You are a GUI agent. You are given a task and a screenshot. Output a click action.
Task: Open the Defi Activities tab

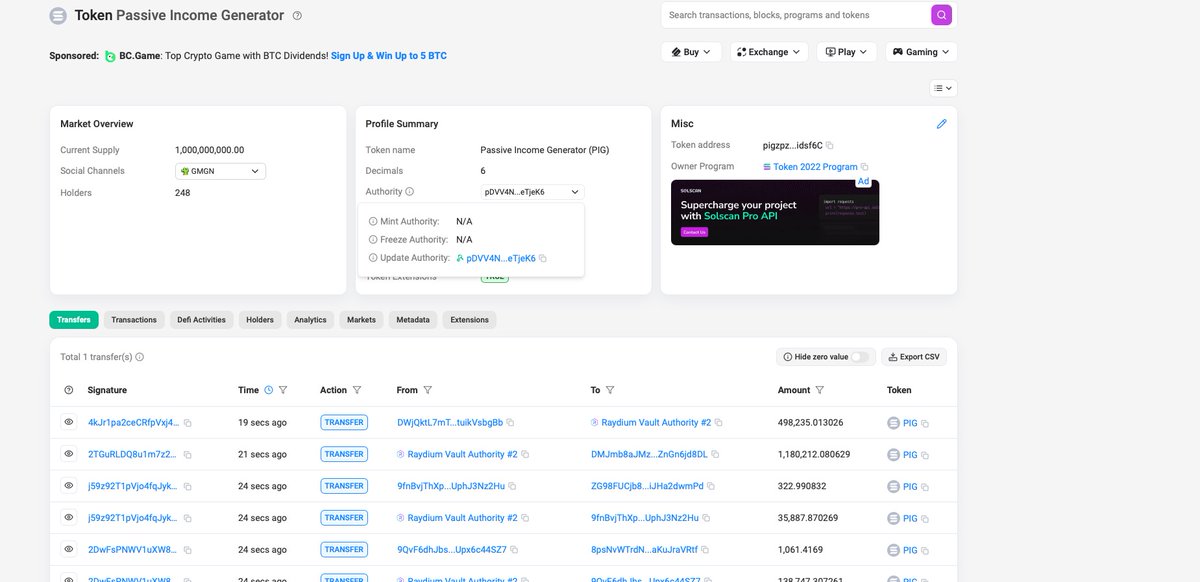tap(201, 320)
